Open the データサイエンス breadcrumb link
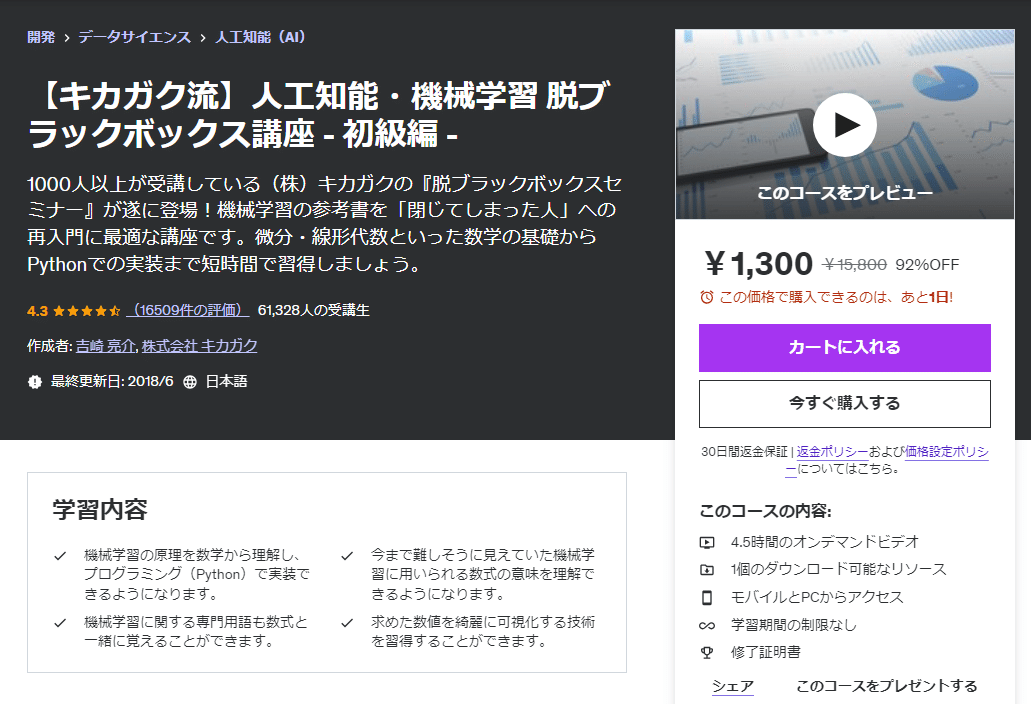The width and height of the screenshot is (1031, 704). click(x=135, y=37)
